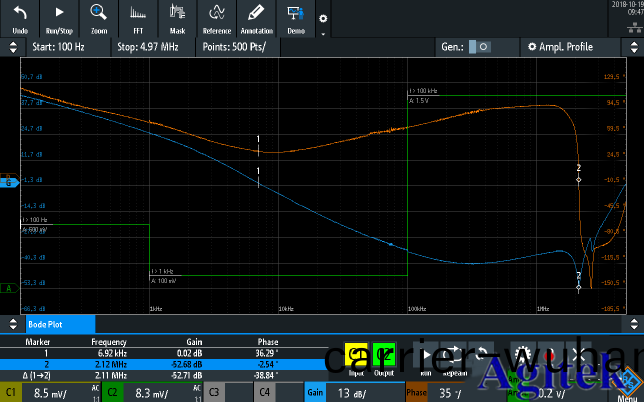Launch the Demo mode icon
The width and height of the screenshot is (644, 402).
[295, 18]
